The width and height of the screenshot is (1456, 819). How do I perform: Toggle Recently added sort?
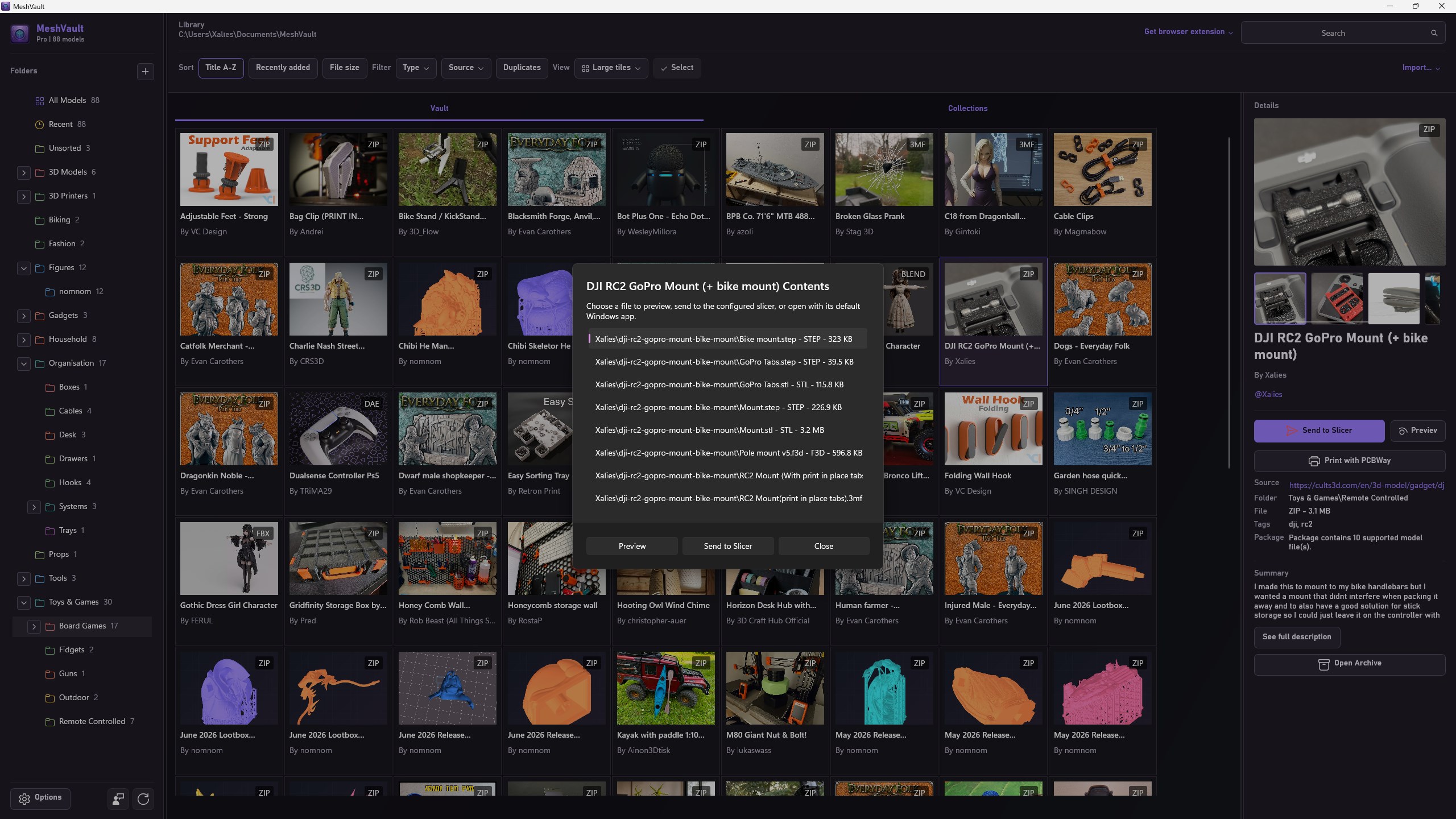(x=283, y=68)
